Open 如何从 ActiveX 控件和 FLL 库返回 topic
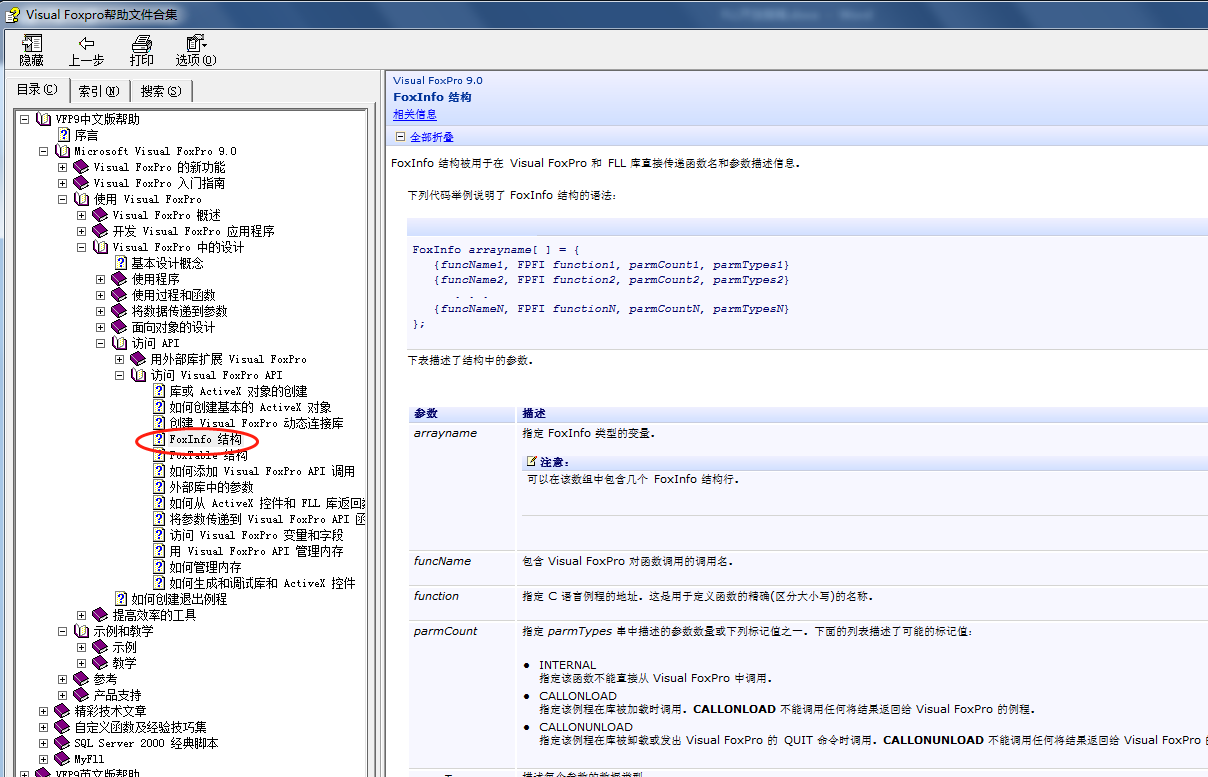1208x777 pixels. click(267, 503)
